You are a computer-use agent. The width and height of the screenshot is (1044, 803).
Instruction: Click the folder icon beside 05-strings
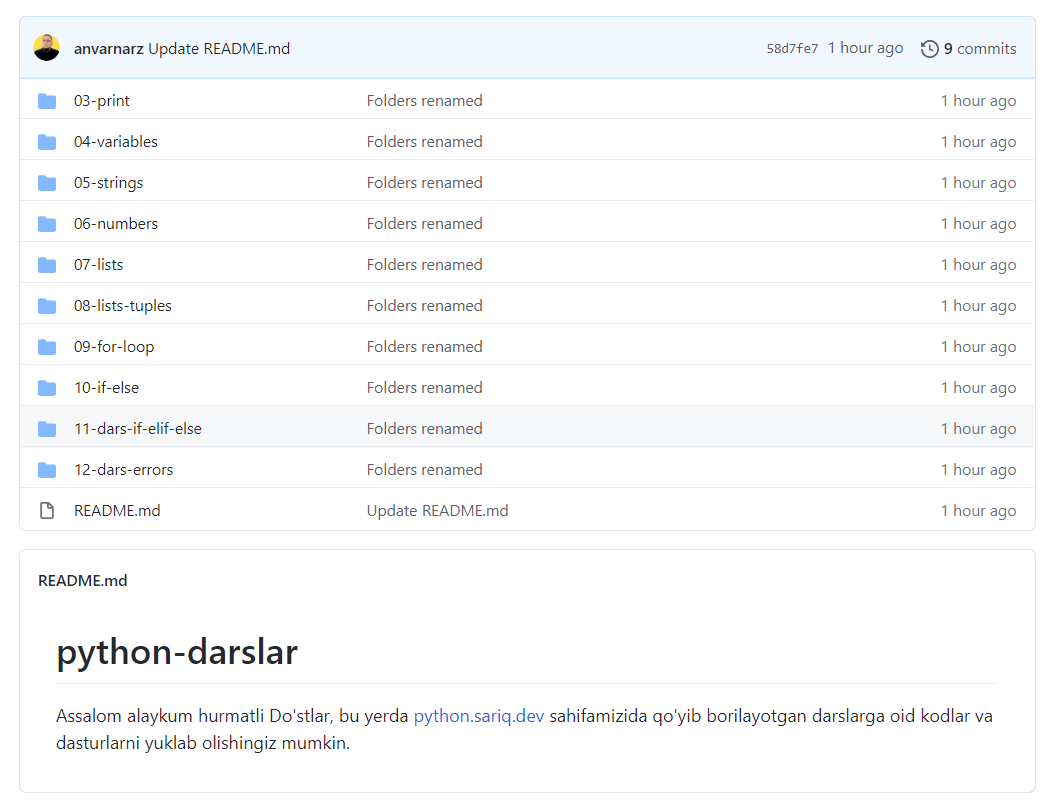47,183
